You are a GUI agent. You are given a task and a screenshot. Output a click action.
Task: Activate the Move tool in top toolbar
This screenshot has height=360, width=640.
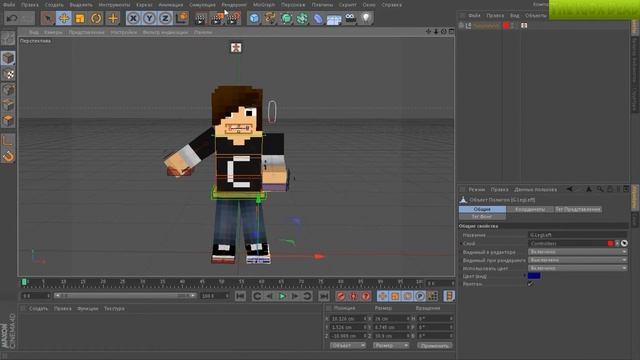pyautogui.click(x=64, y=18)
